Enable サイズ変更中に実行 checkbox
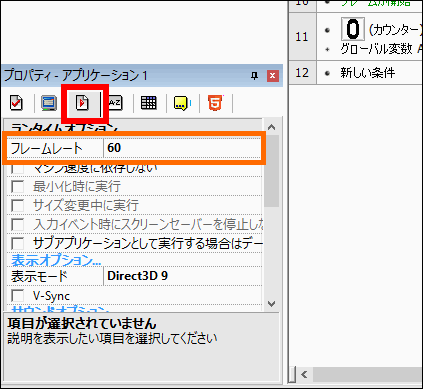The width and height of the screenshot is (423, 389). [x=17, y=205]
